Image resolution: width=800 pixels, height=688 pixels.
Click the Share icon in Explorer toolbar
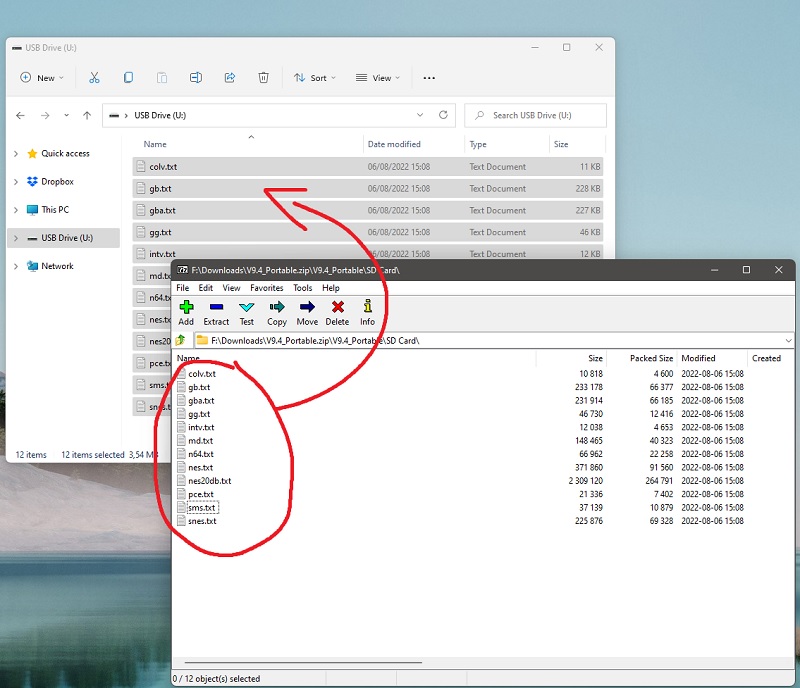click(230, 78)
